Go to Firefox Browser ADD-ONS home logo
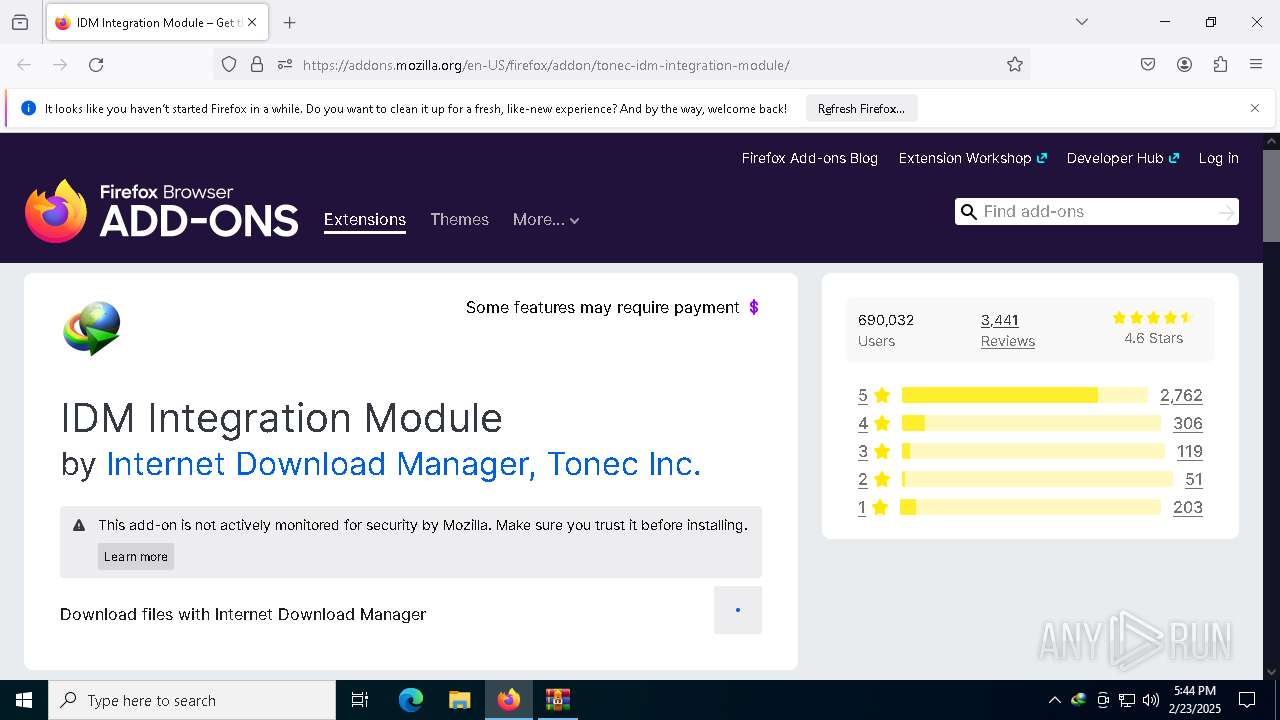Viewport: 1280px width, 720px height. pyautogui.click(x=162, y=211)
